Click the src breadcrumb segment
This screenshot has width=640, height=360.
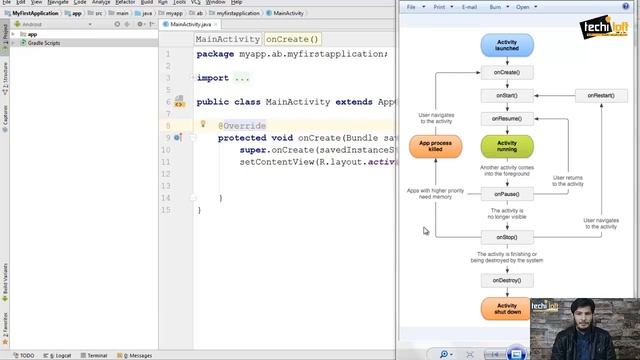coord(96,13)
